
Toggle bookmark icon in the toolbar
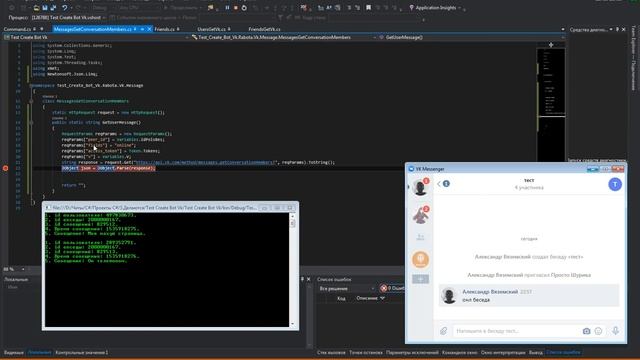pyautogui.click(x=368, y=8)
